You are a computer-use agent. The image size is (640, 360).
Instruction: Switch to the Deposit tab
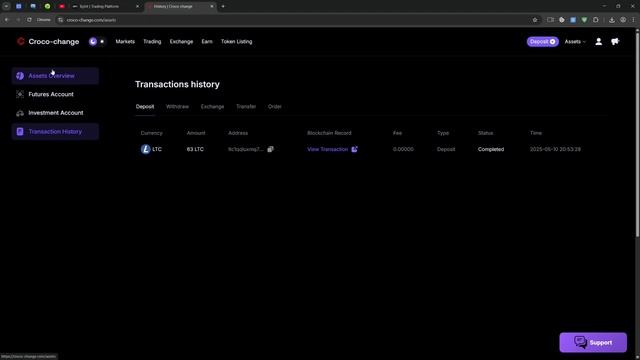(x=145, y=107)
